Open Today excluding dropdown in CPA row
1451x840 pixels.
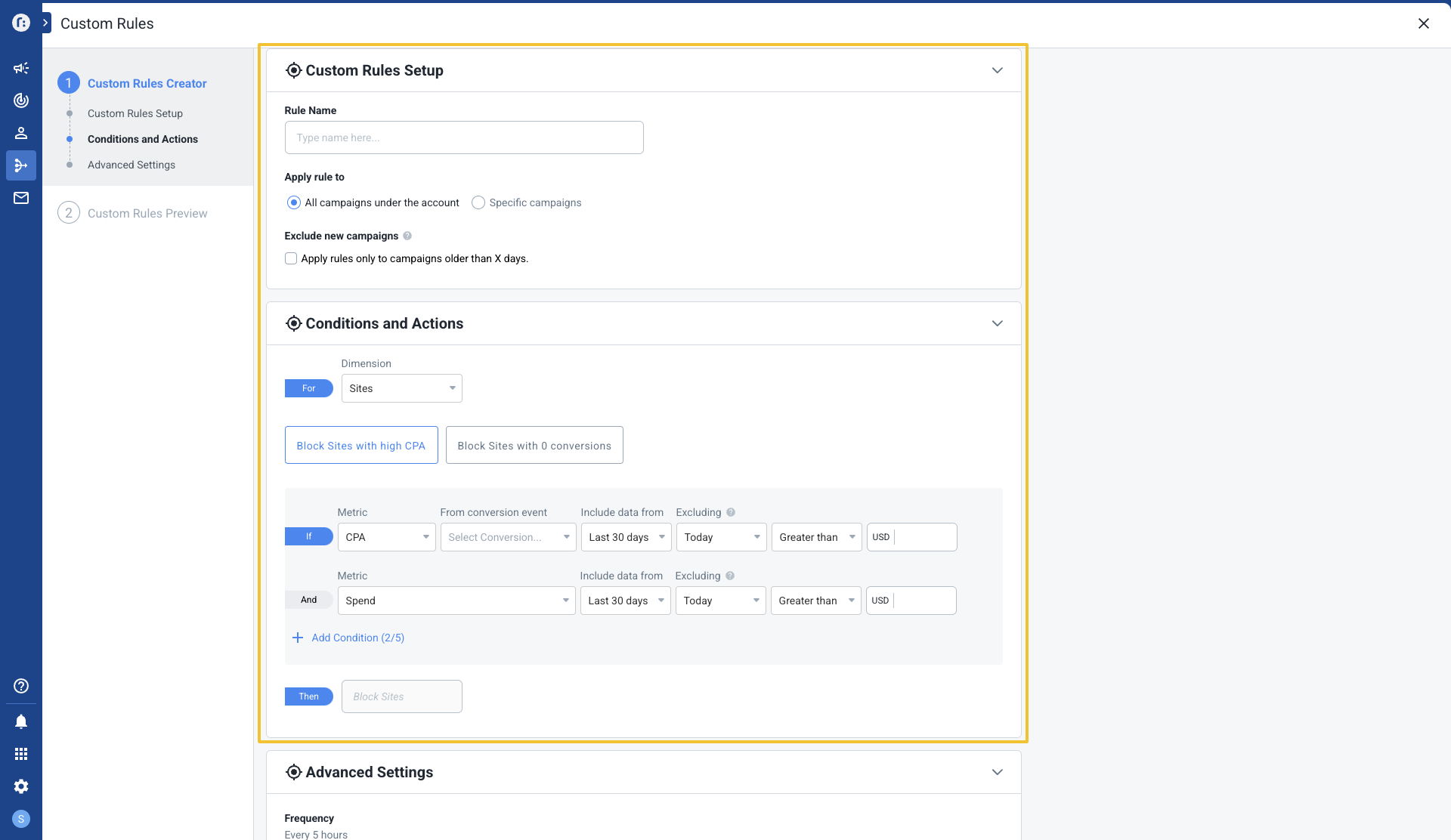point(722,537)
